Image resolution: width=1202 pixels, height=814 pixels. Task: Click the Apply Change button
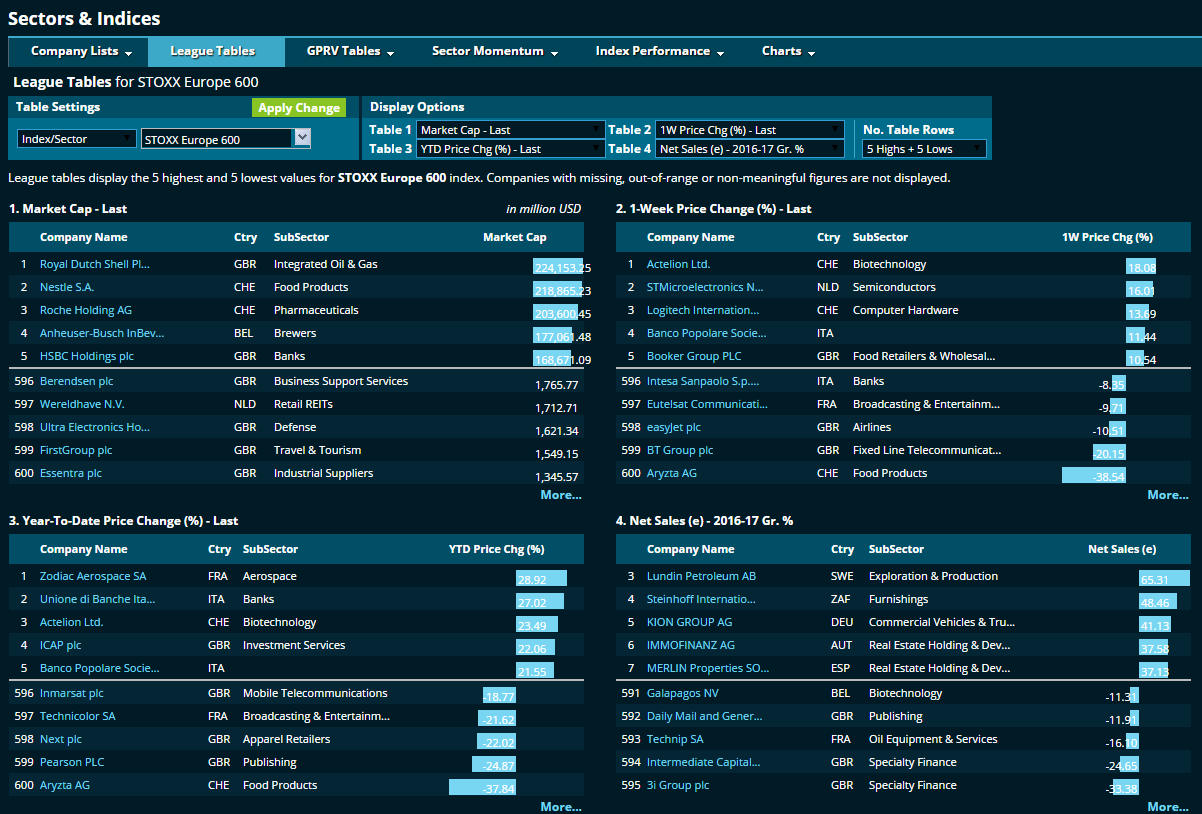click(x=298, y=108)
